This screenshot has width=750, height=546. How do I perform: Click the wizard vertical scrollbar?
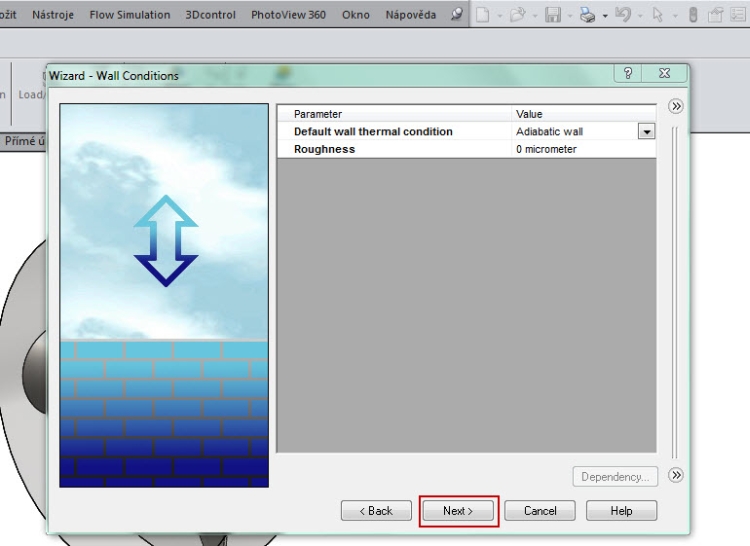click(675, 292)
